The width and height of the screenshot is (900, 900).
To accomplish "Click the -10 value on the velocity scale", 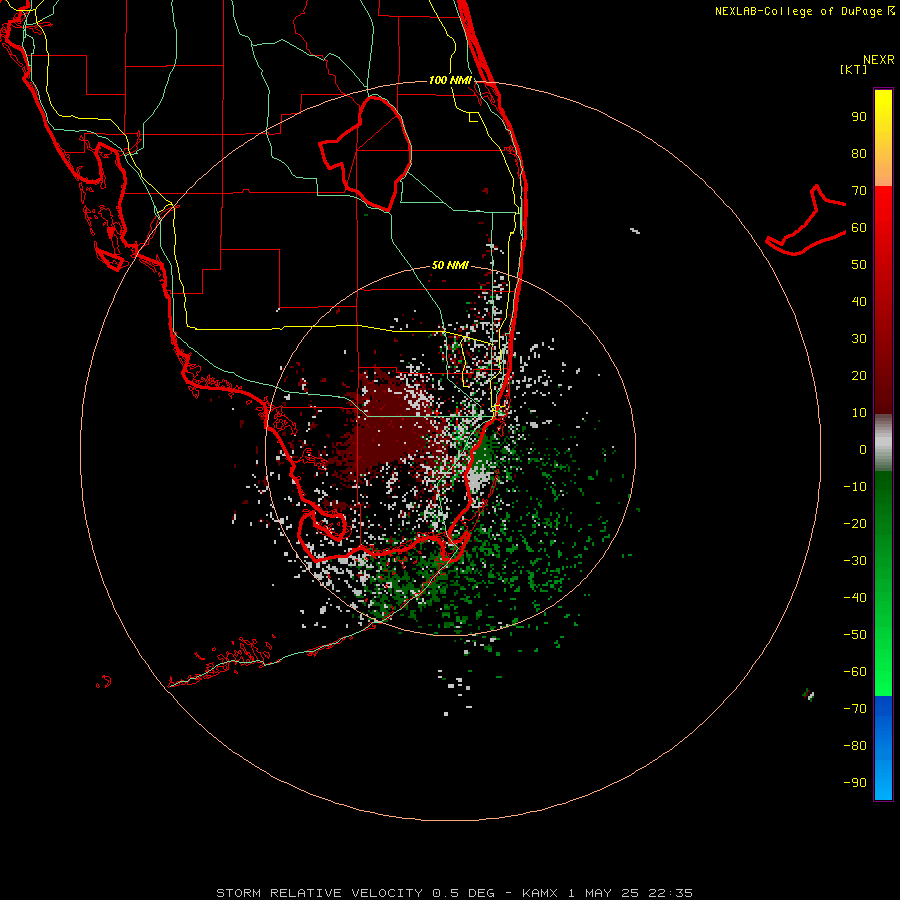I will point(855,487).
